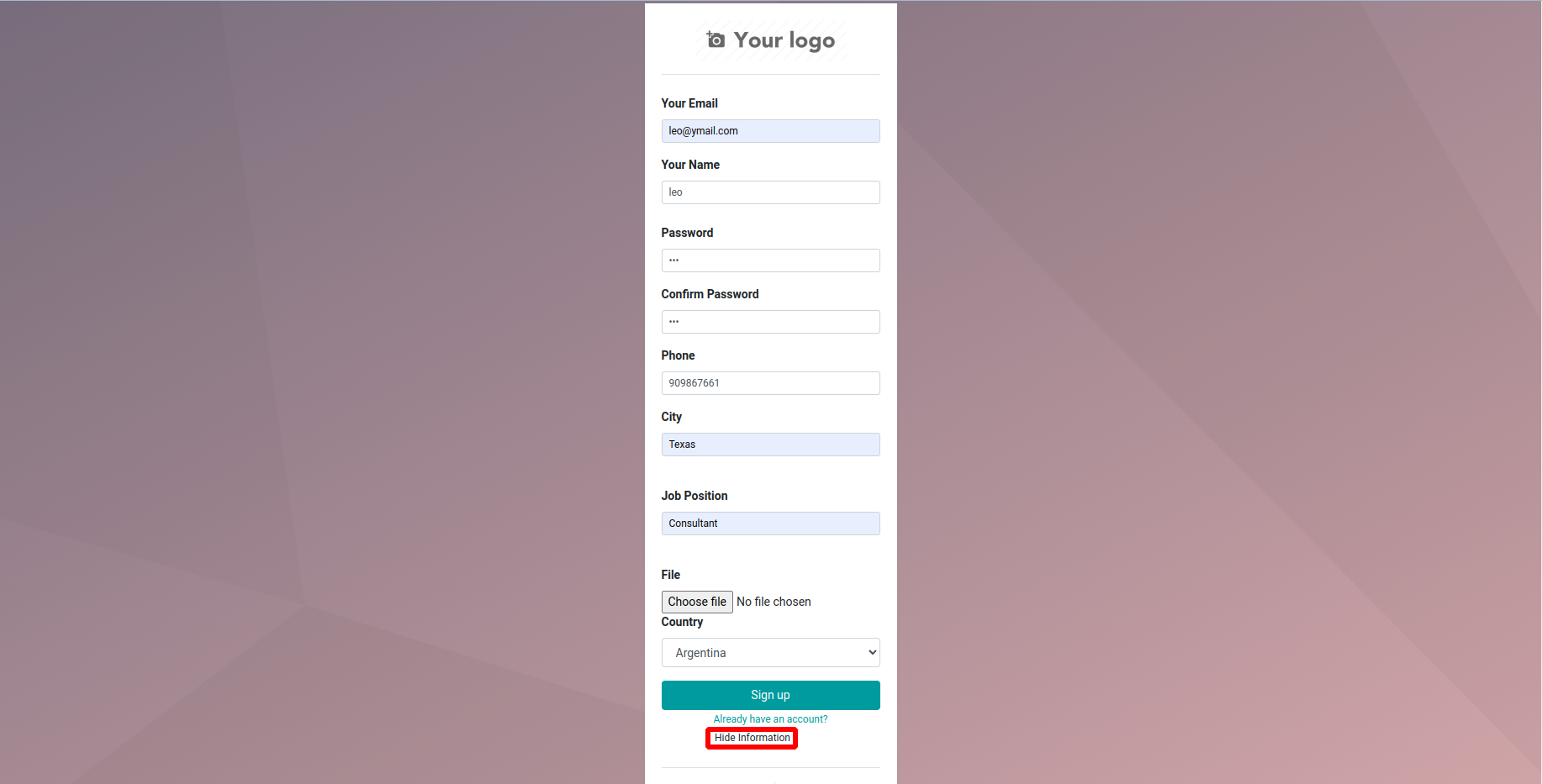1542x784 pixels.
Task: Click the "Your logo" placeholder text
Action: point(784,40)
